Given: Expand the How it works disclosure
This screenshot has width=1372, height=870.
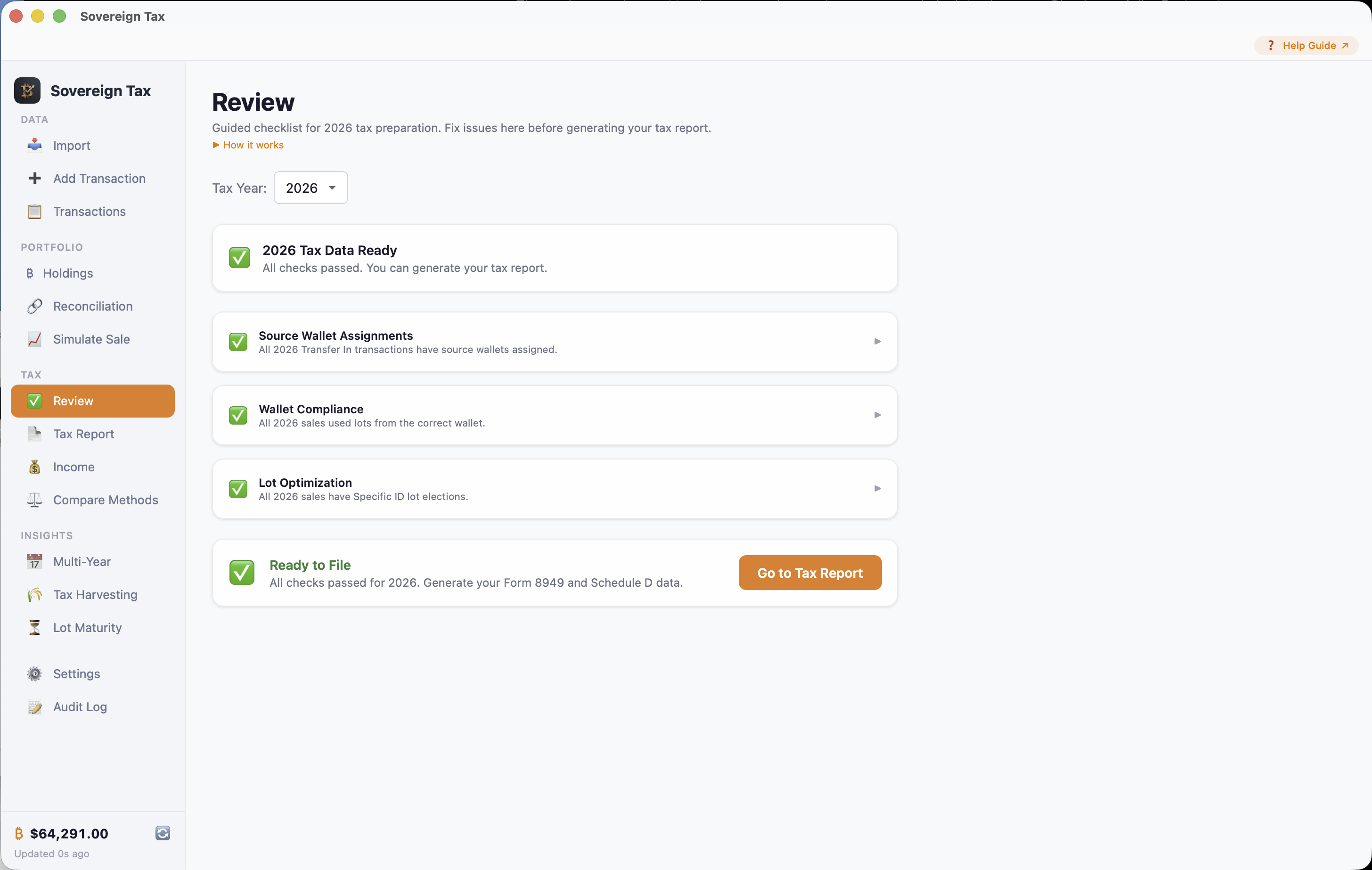Looking at the screenshot, I should click(247, 145).
